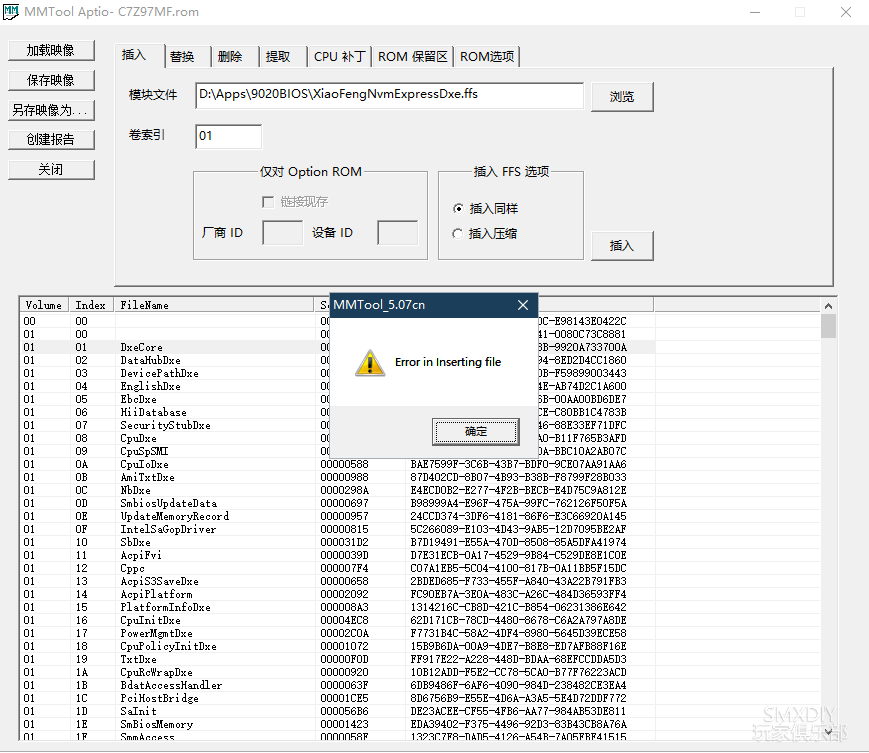Screen dimensions: 869x753
Task: Open the ROM 保留区 tab
Action: coord(413,57)
